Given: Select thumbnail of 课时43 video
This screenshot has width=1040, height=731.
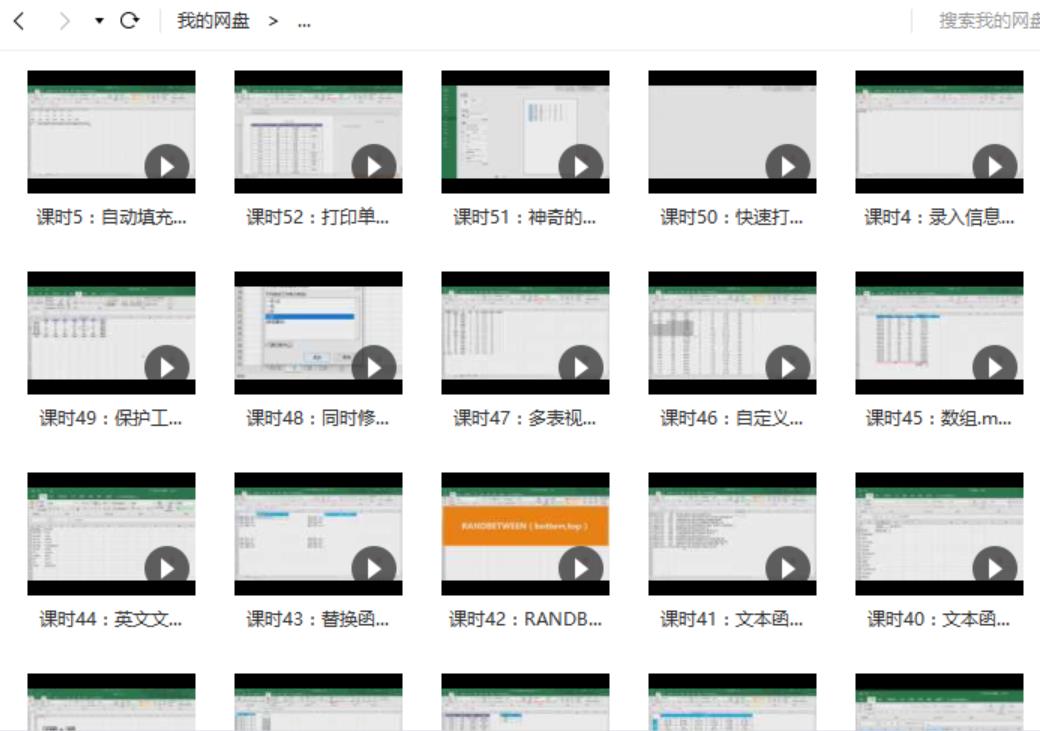Looking at the screenshot, I should [318, 533].
